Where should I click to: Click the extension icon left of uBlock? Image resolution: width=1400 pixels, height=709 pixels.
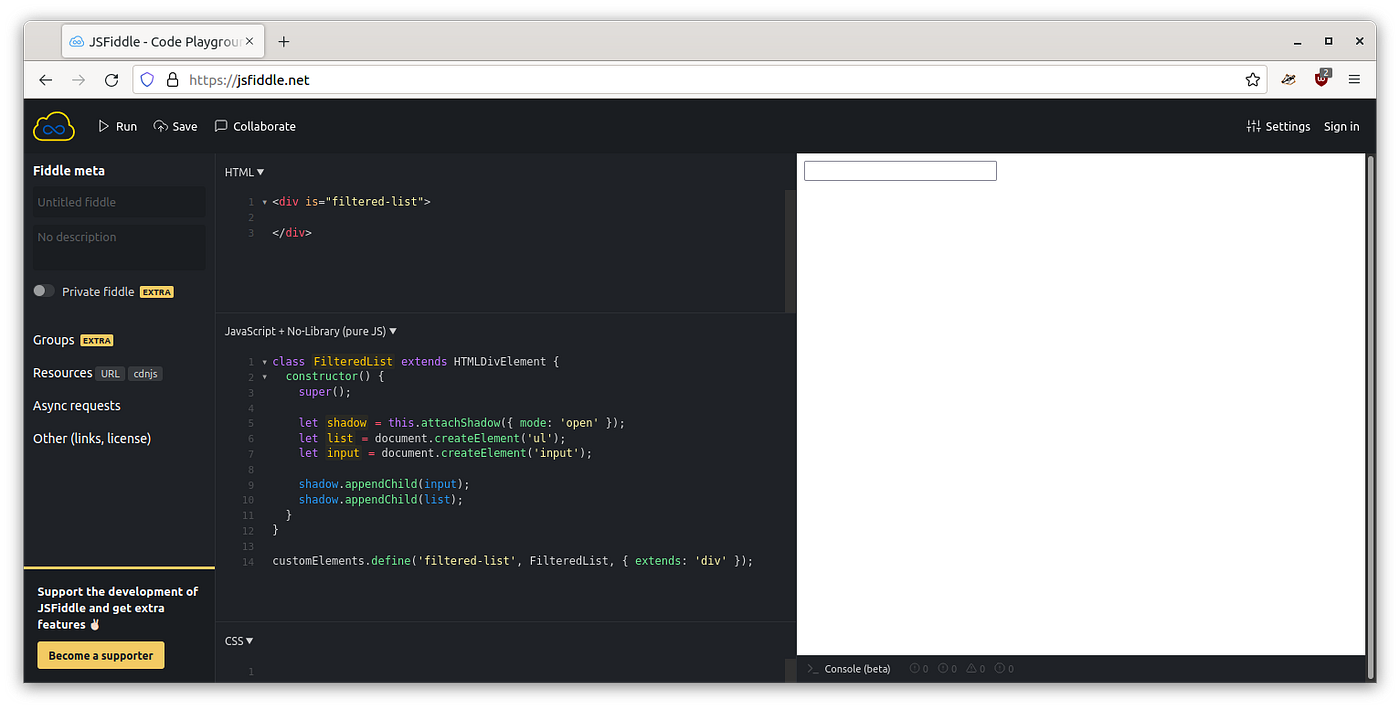click(x=1288, y=80)
